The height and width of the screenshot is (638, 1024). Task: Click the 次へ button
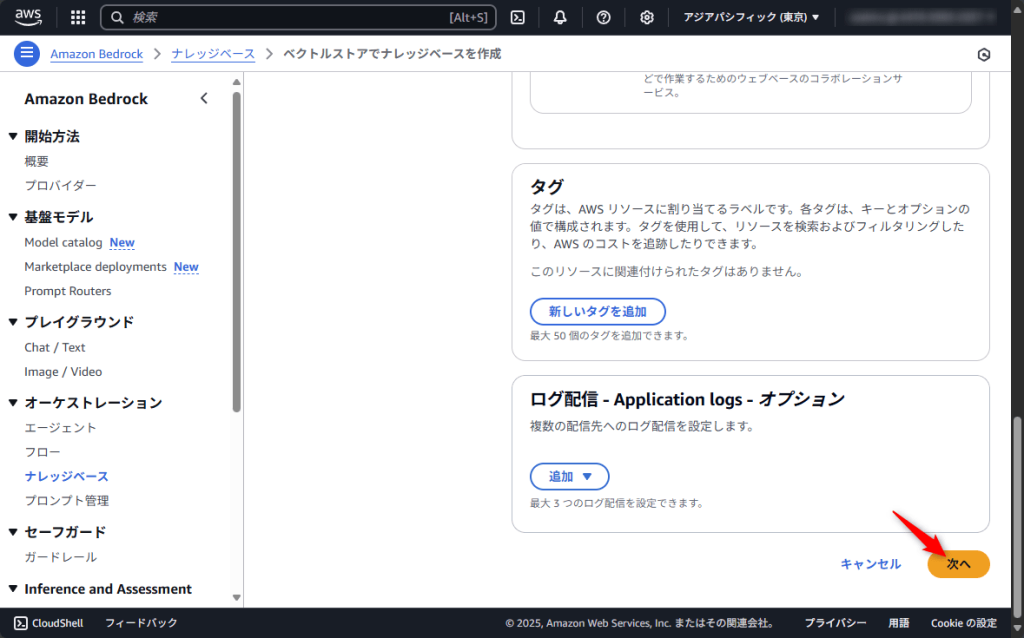(958, 564)
